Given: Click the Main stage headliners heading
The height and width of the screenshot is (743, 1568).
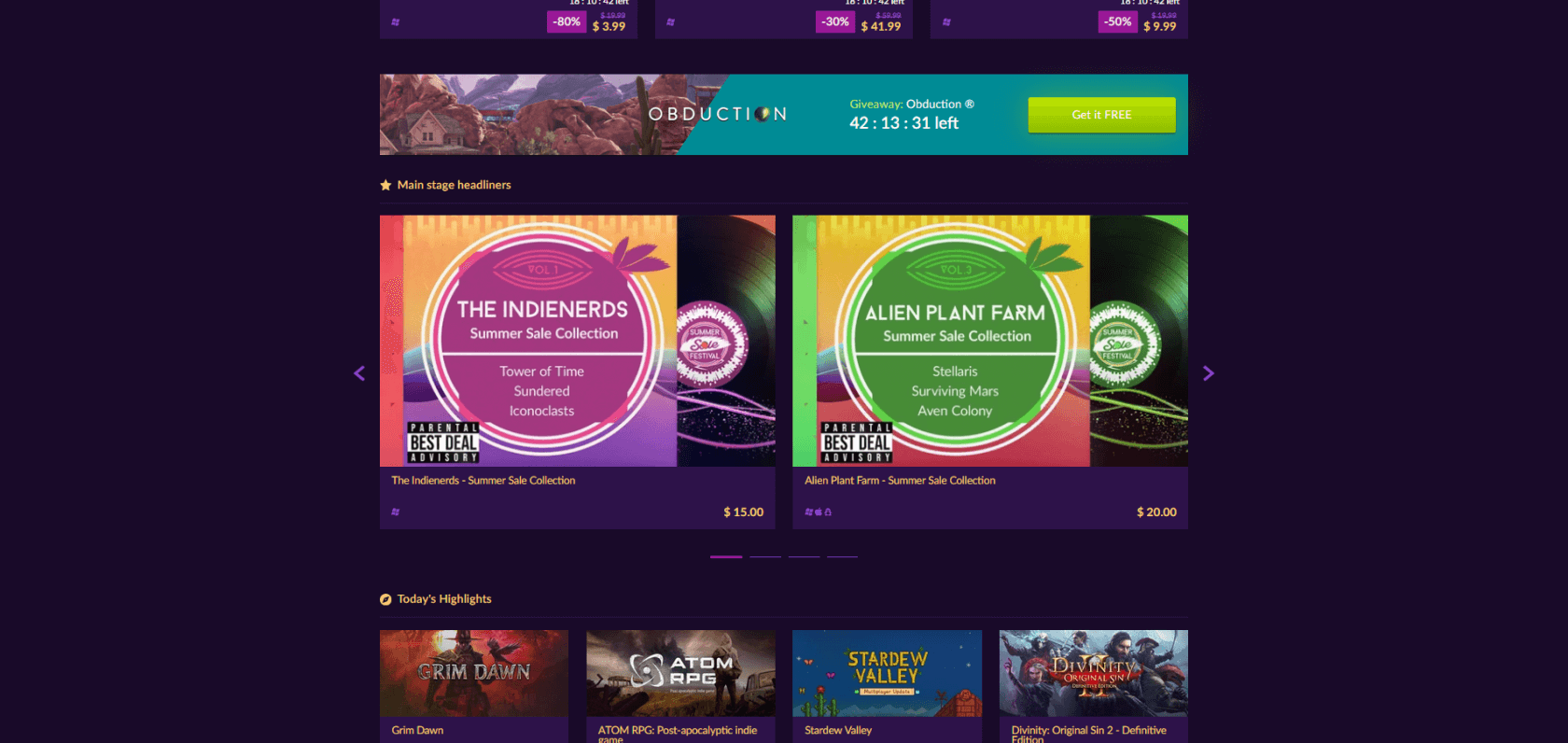Looking at the screenshot, I should pos(455,185).
